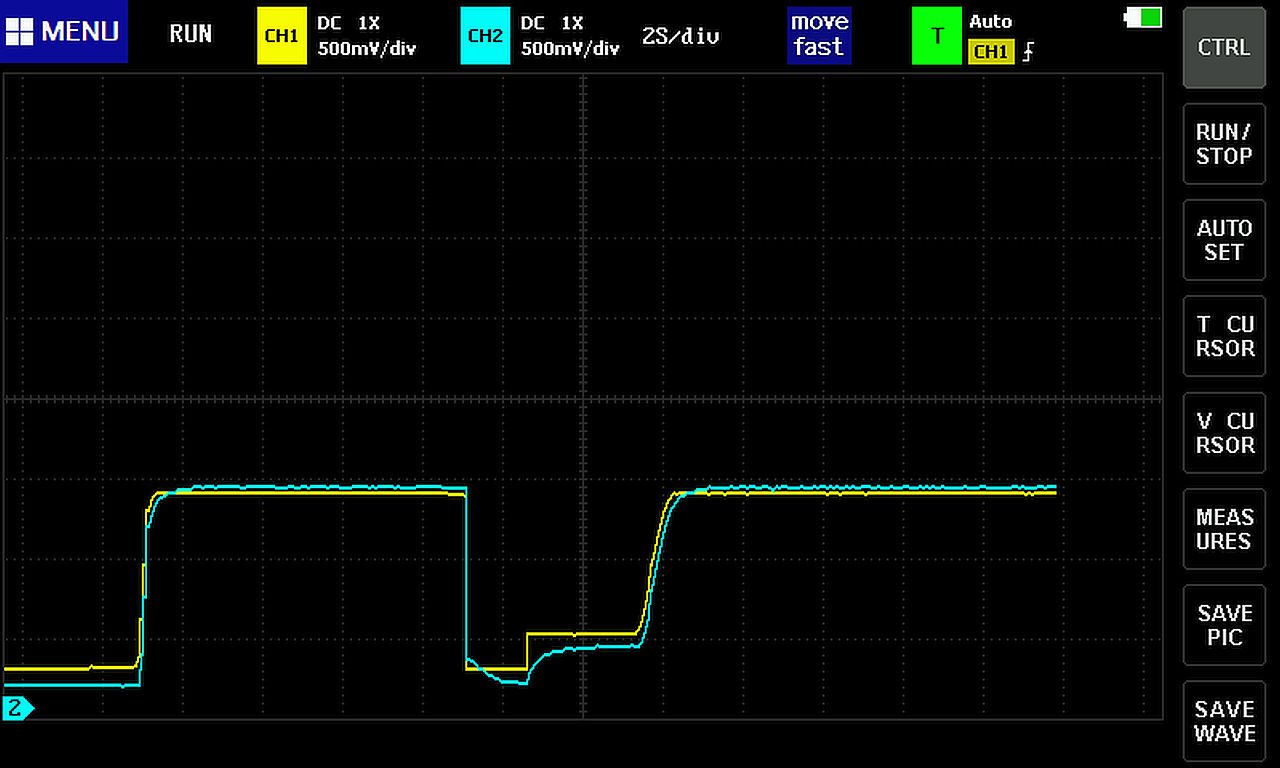The width and height of the screenshot is (1280, 768).
Task: Select the cyan CH2 channel box
Action: pos(485,36)
